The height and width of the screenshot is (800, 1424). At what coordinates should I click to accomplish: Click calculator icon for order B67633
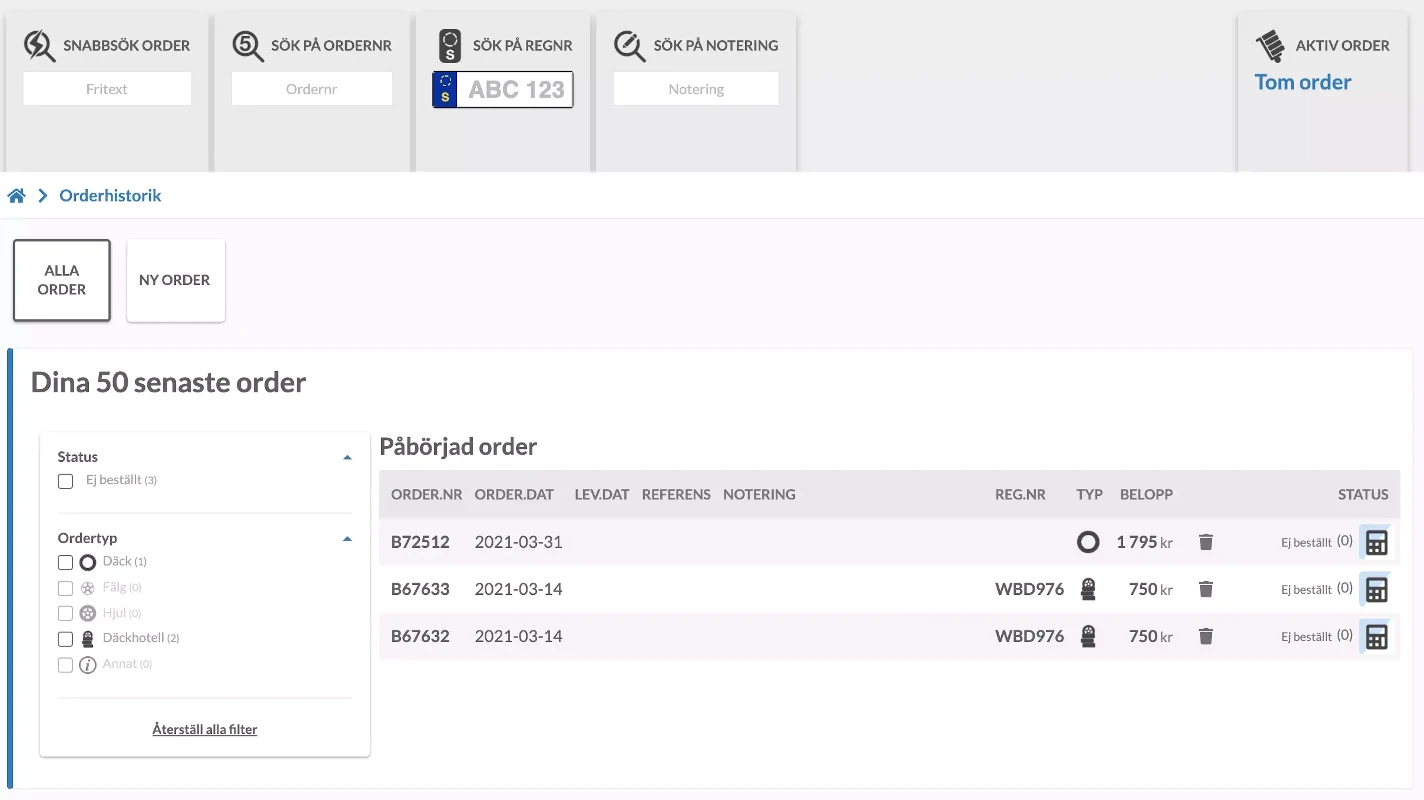(1376, 589)
